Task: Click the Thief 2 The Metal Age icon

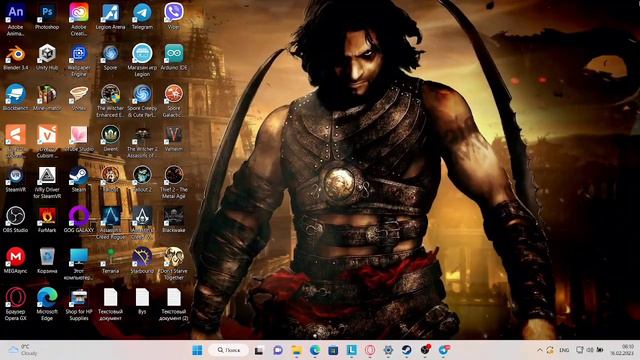Action: coord(174,182)
